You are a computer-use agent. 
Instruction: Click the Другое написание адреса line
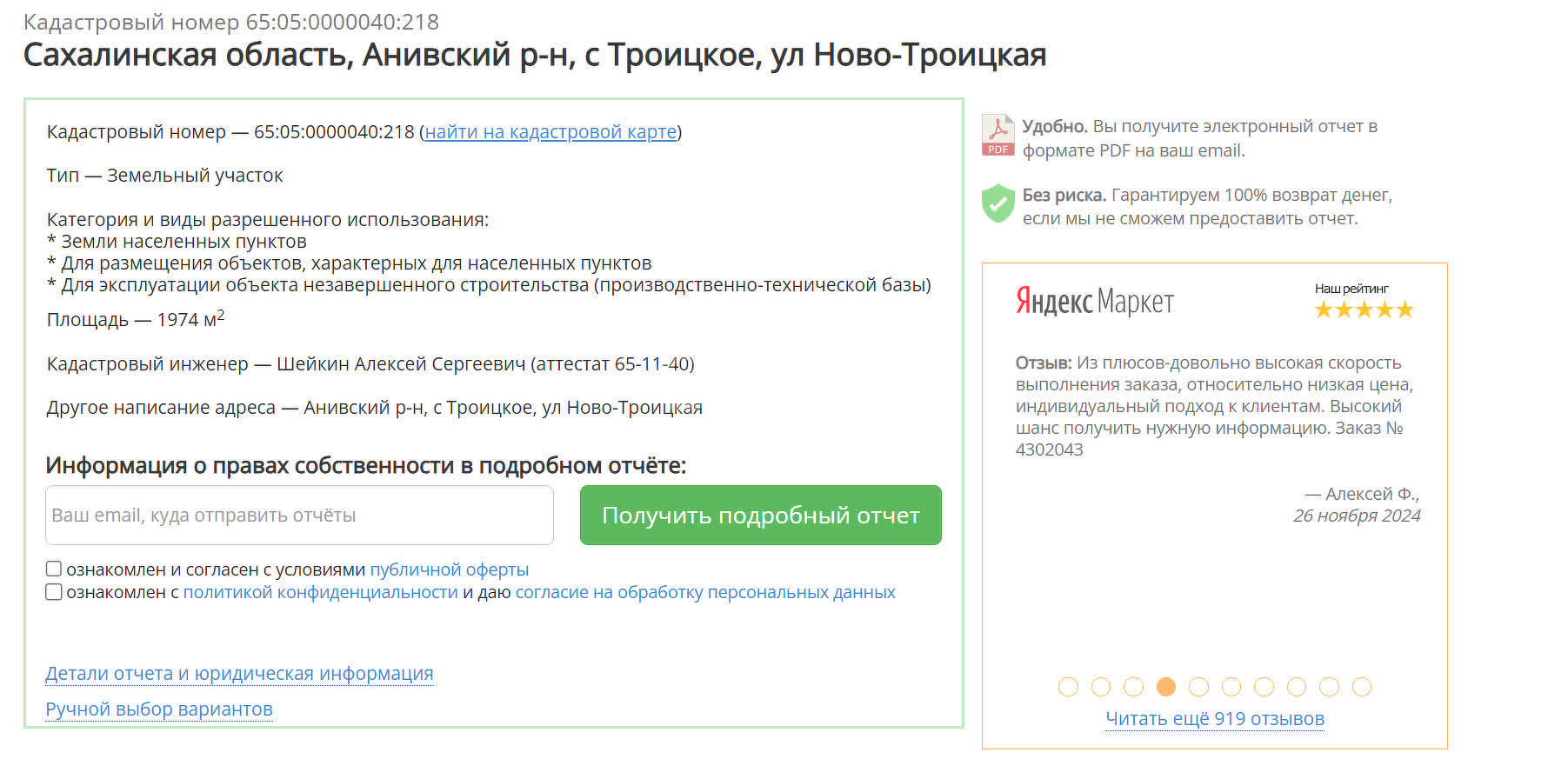pos(375,408)
